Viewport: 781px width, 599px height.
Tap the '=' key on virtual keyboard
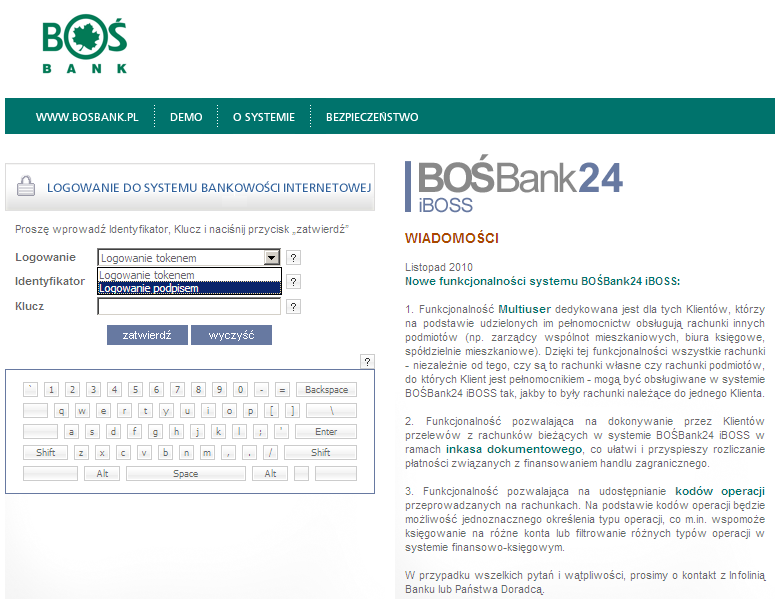pyautogui.click(x=282, y=389)
